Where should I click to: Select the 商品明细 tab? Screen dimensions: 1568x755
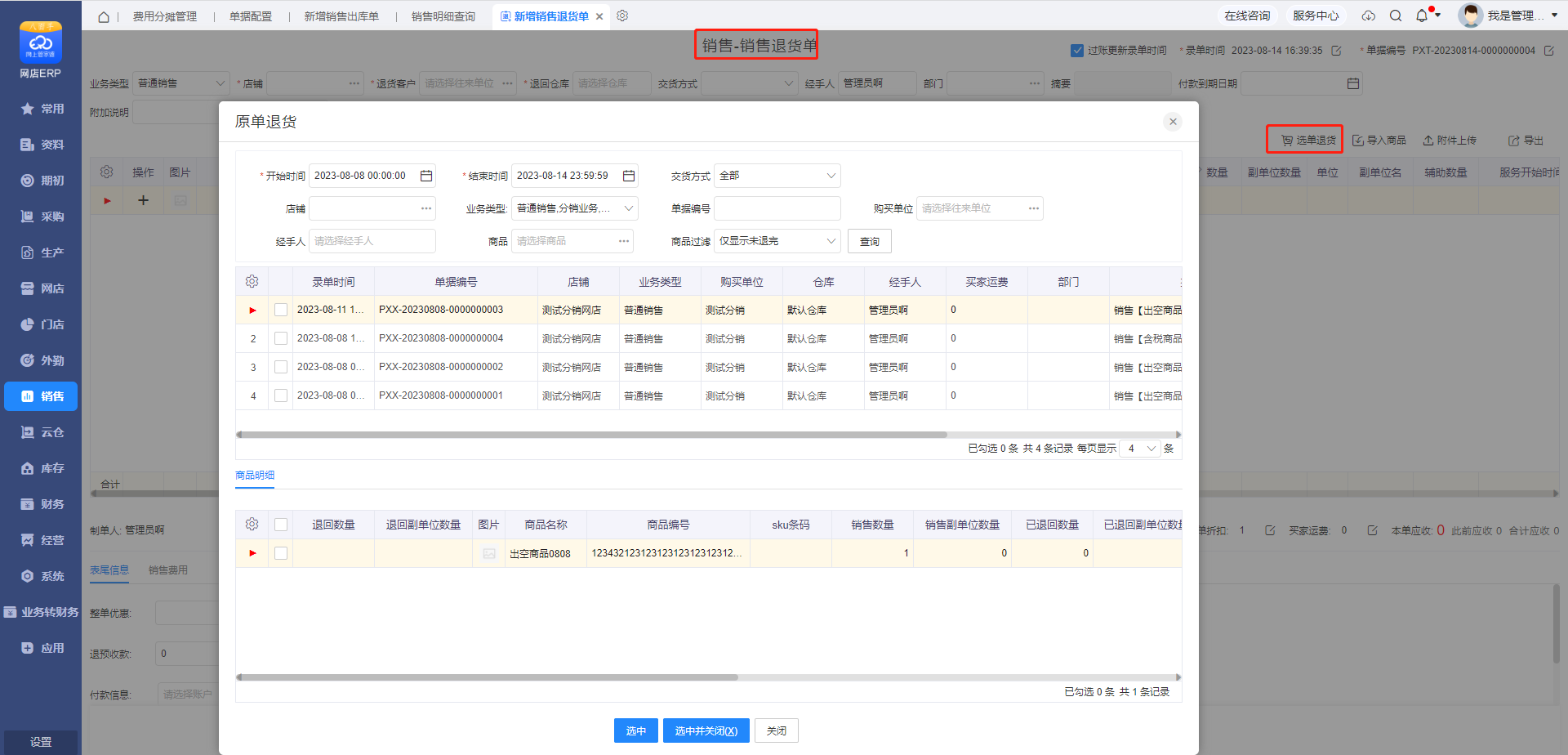255,476
